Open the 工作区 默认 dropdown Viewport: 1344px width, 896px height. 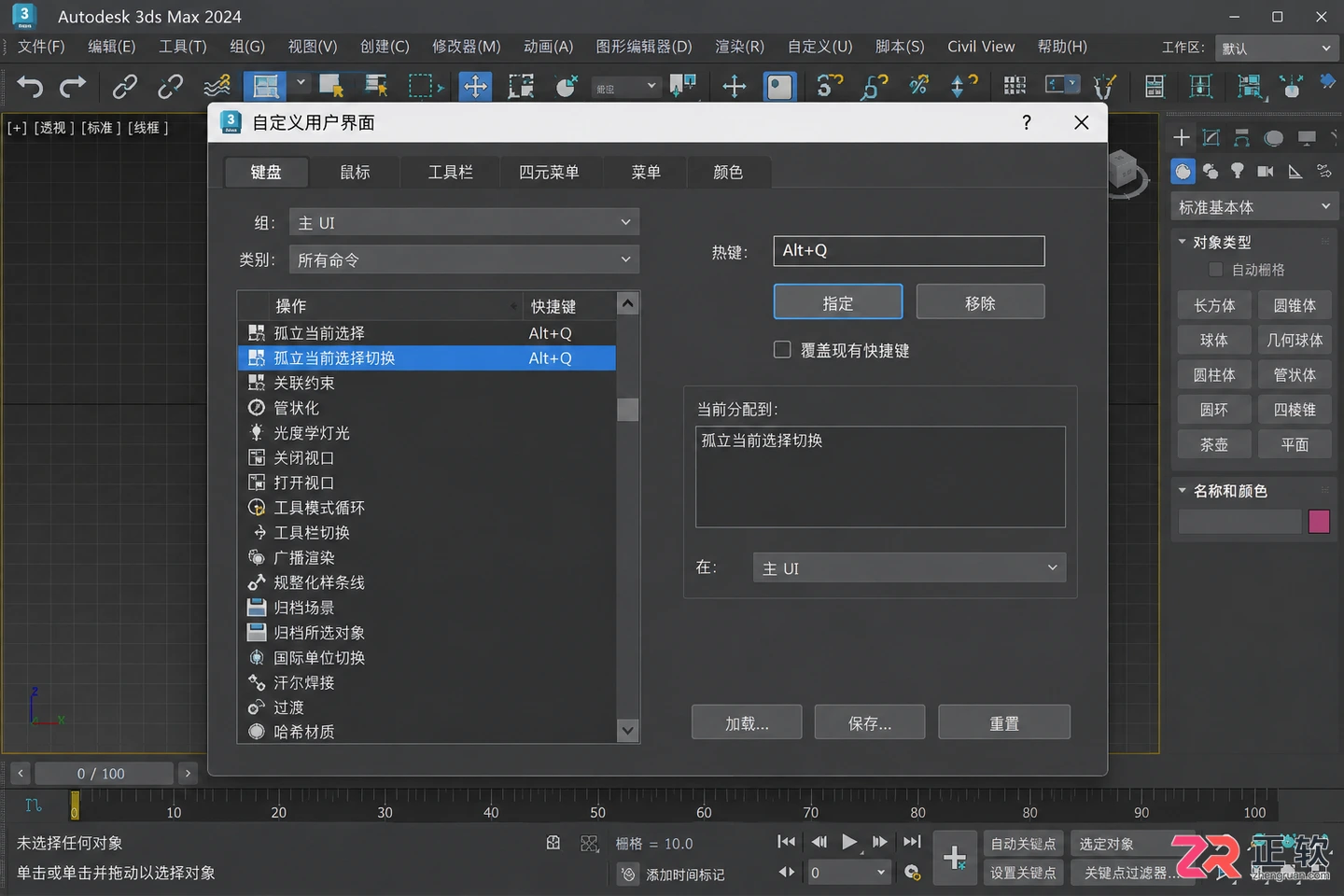(1276, 48)
